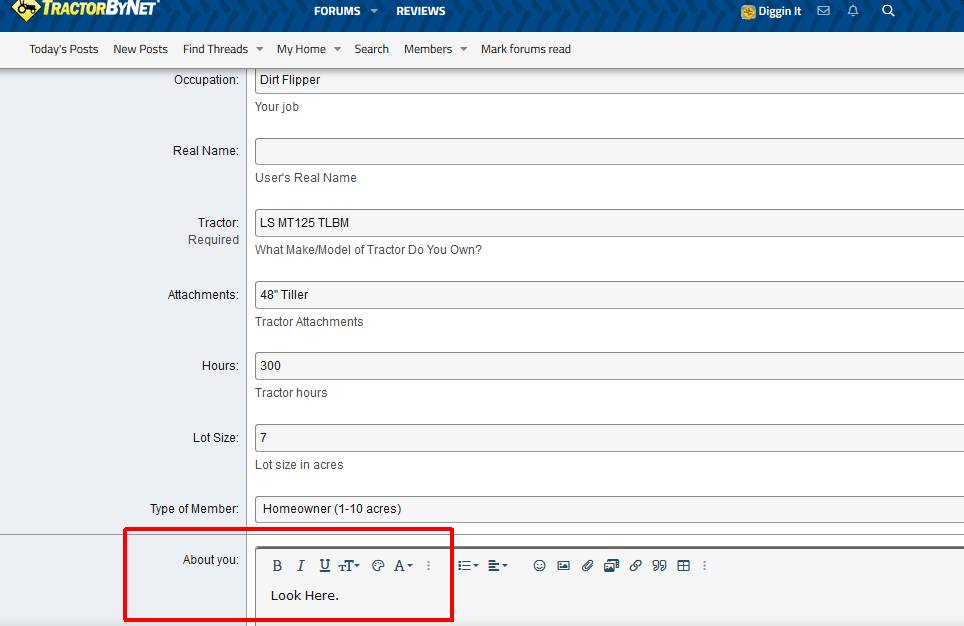Attach a file with the paperclip icon
This screenshot has width=964, height=626.
pos(587,566)
